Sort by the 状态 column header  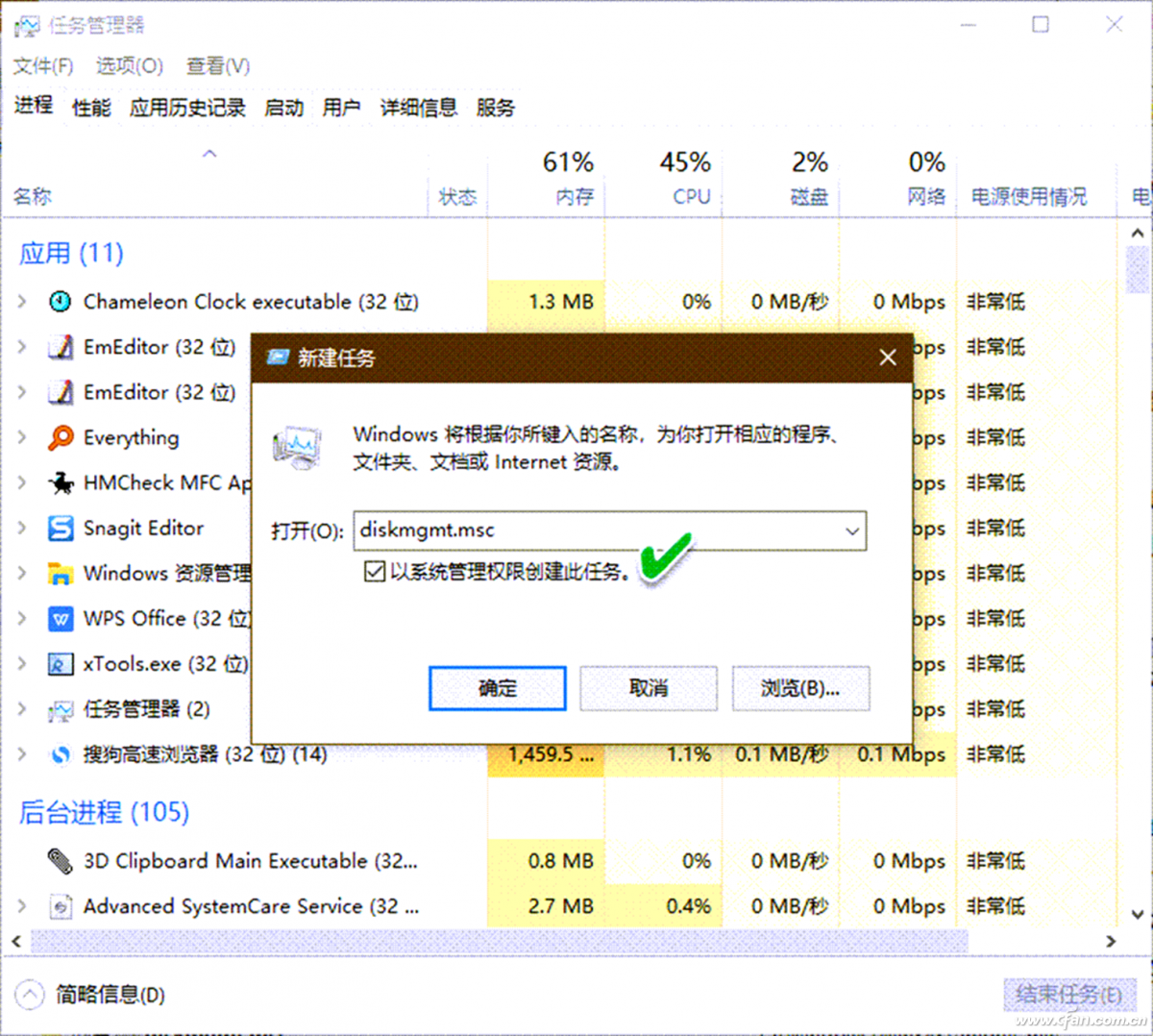pyautogui.click(x=457, y=197)
